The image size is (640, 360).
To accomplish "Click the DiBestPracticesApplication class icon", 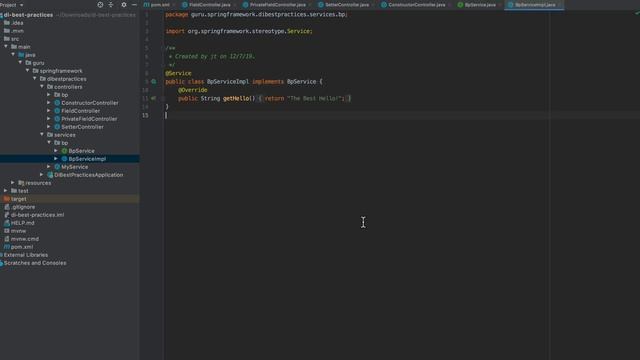I will click(x=50, y=175).
